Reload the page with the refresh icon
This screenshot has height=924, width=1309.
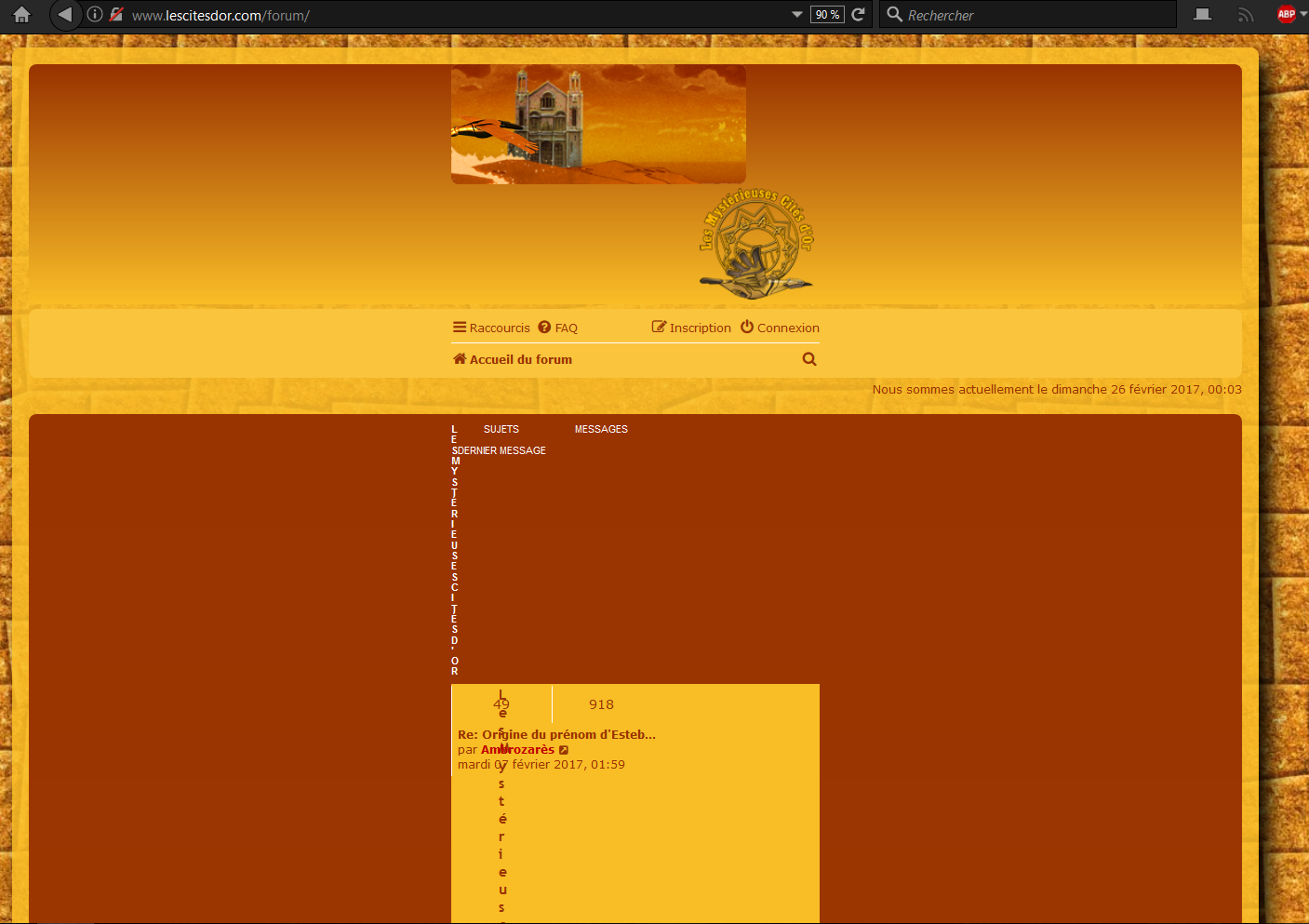tap(859, 15)
